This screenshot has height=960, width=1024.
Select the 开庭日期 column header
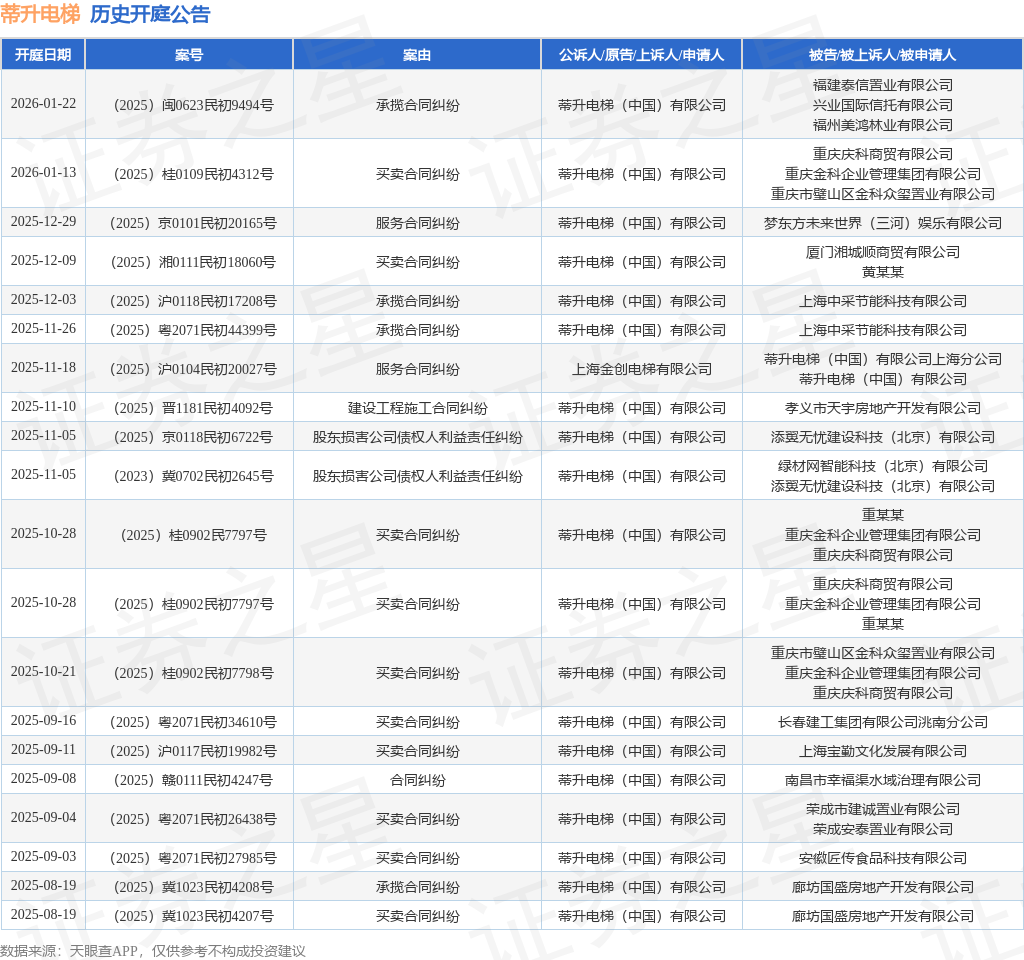pyautogui.click(x=43, y=55)
